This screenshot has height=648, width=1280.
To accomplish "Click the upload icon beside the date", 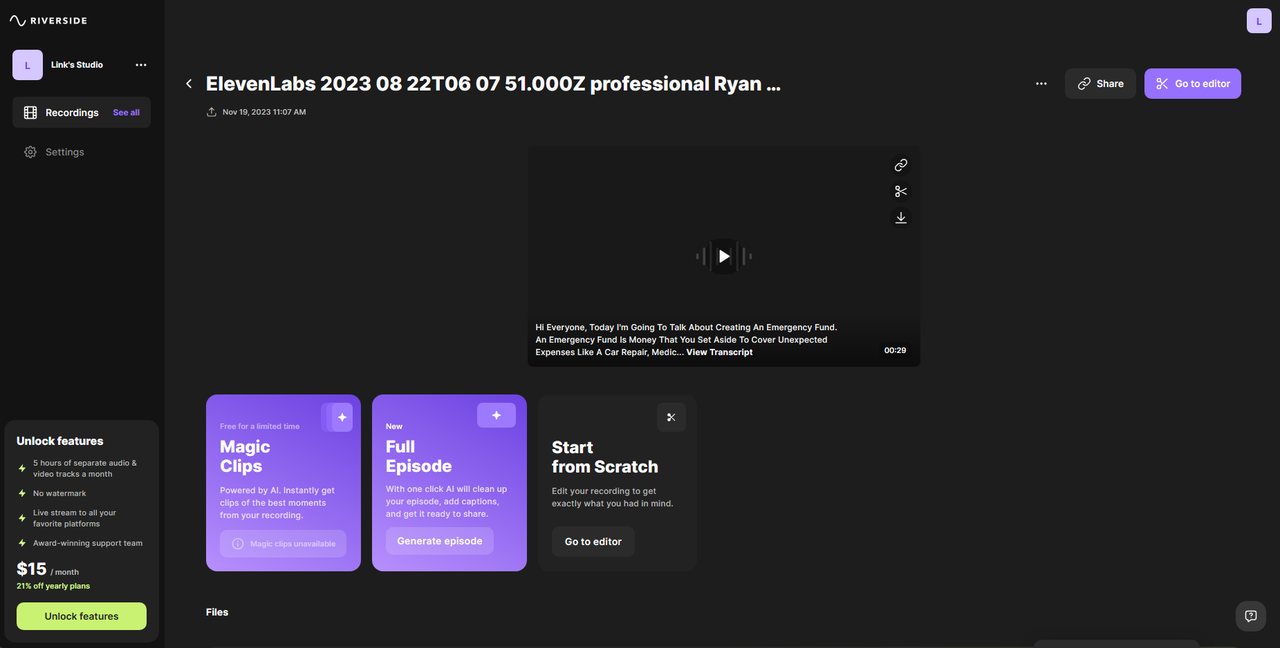I will point(211,112).
